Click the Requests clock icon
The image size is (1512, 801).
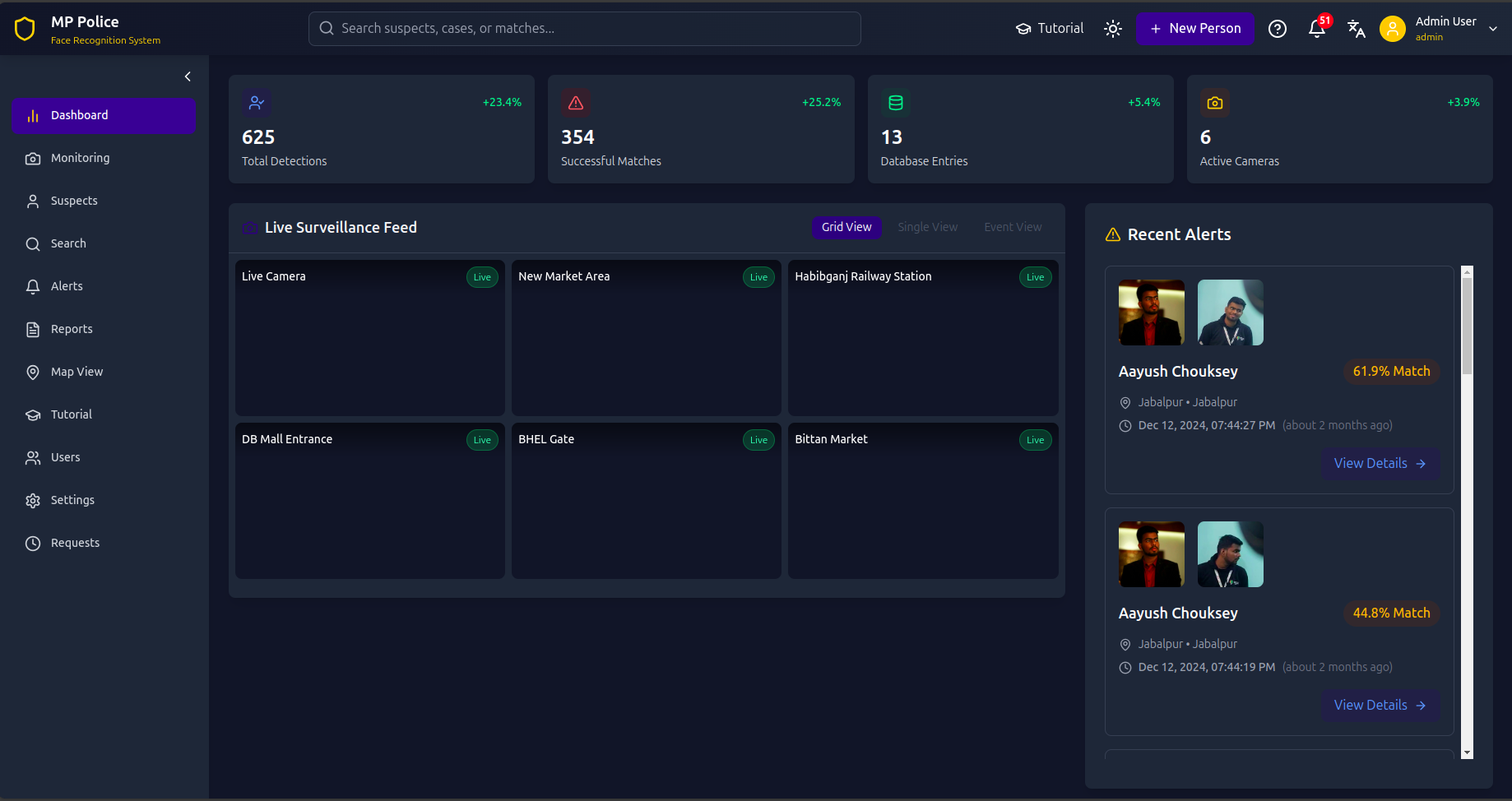point(33,543)
